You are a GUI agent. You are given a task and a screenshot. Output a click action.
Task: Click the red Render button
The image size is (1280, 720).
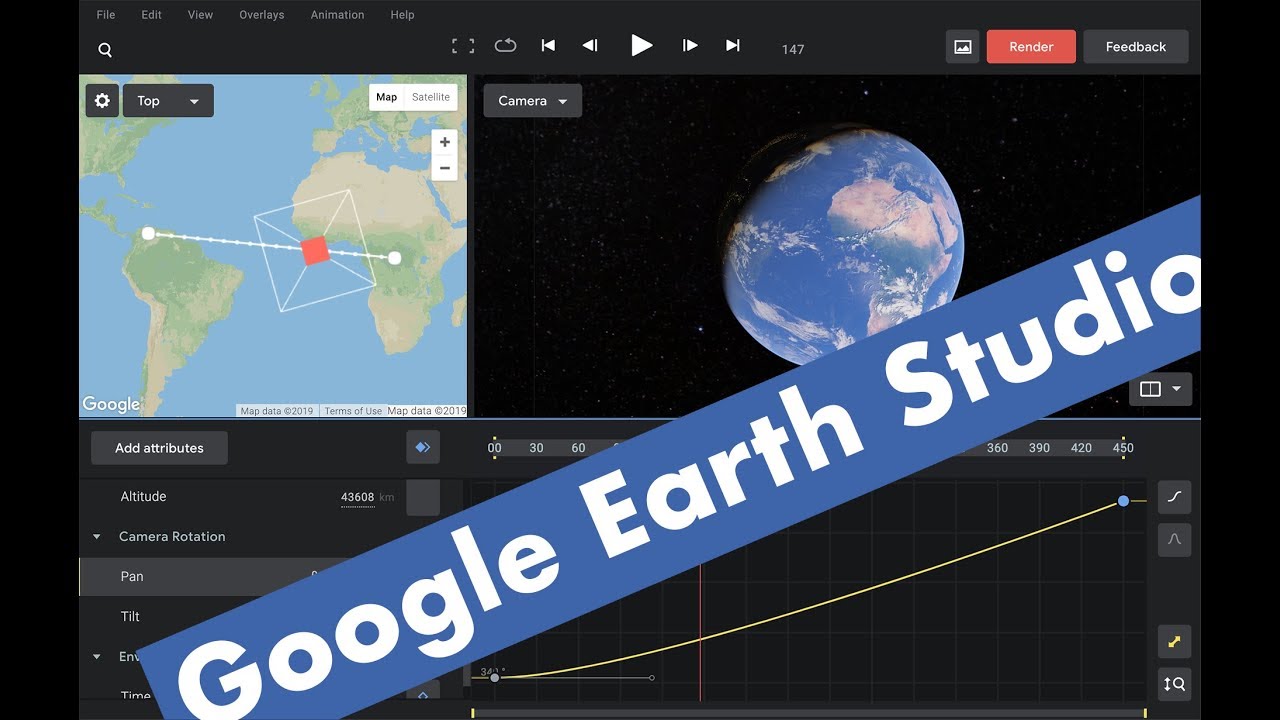click(1031, 47)
